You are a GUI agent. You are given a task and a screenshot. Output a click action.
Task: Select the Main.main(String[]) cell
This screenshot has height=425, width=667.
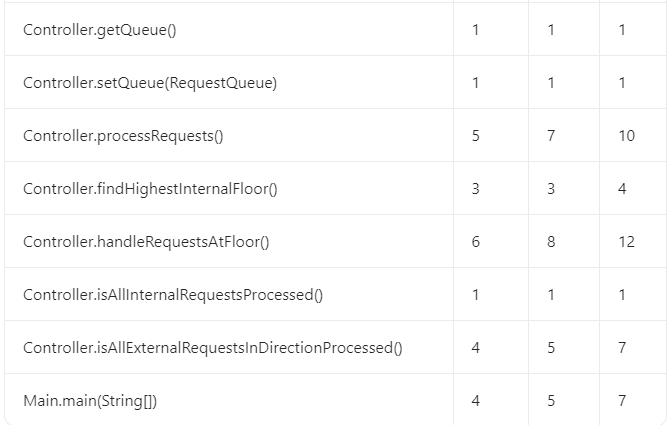tap(90, 400)
